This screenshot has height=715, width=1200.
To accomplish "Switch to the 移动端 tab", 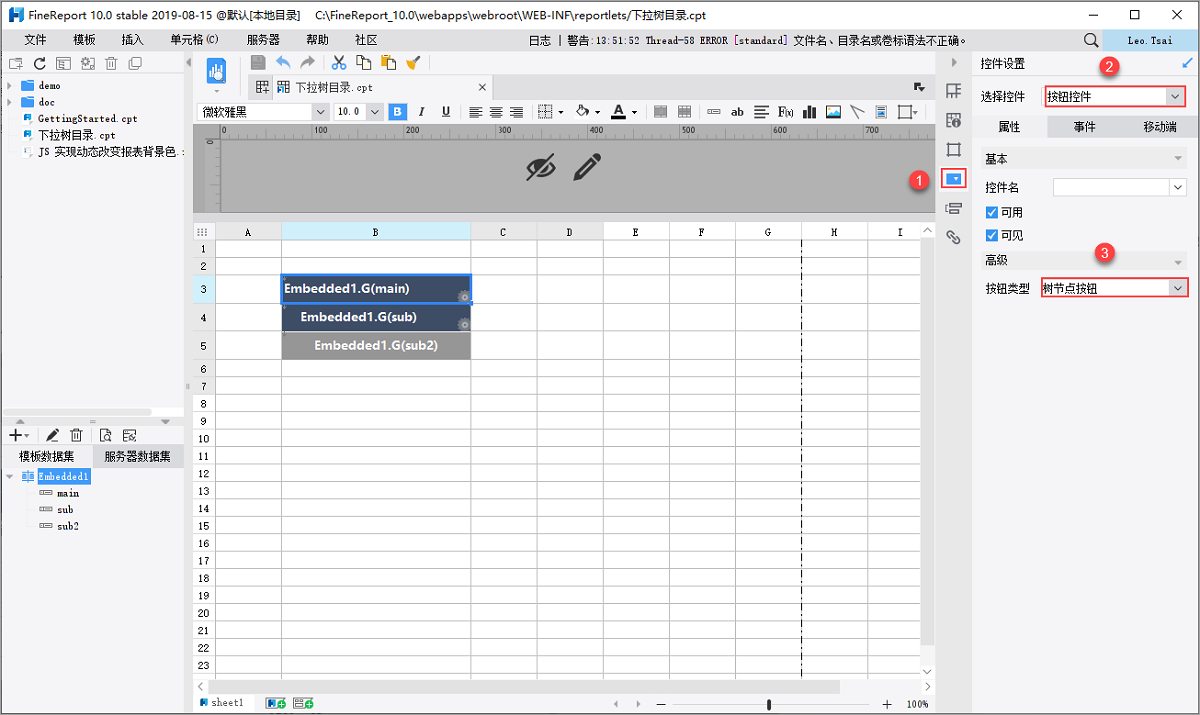I will tap(1159, 127).
